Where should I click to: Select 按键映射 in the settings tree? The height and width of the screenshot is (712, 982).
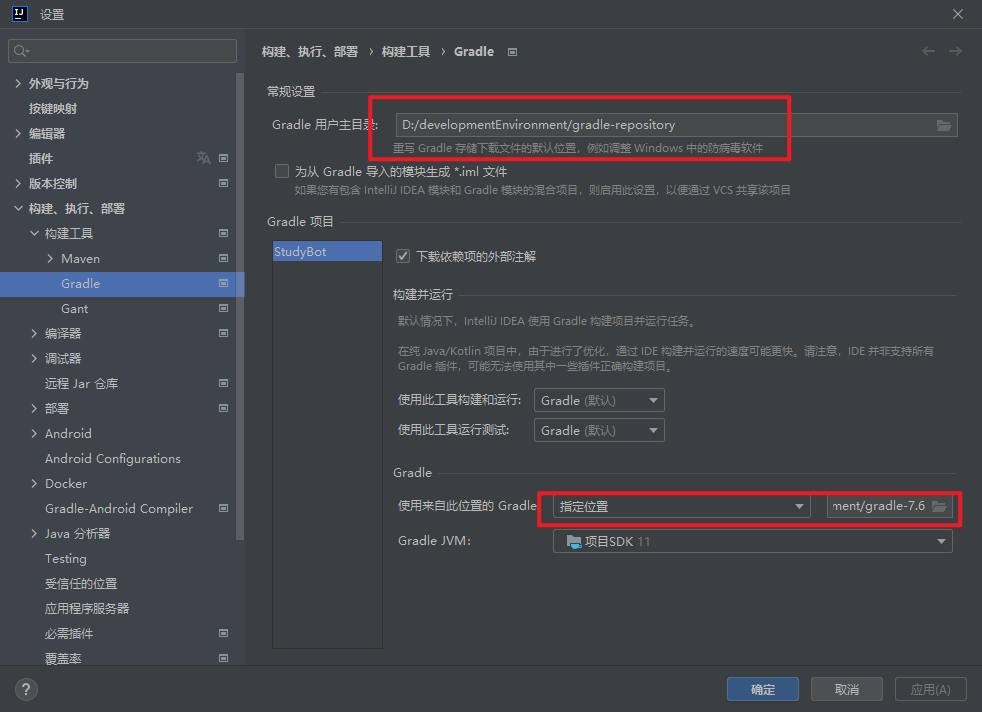coord(53,108)
